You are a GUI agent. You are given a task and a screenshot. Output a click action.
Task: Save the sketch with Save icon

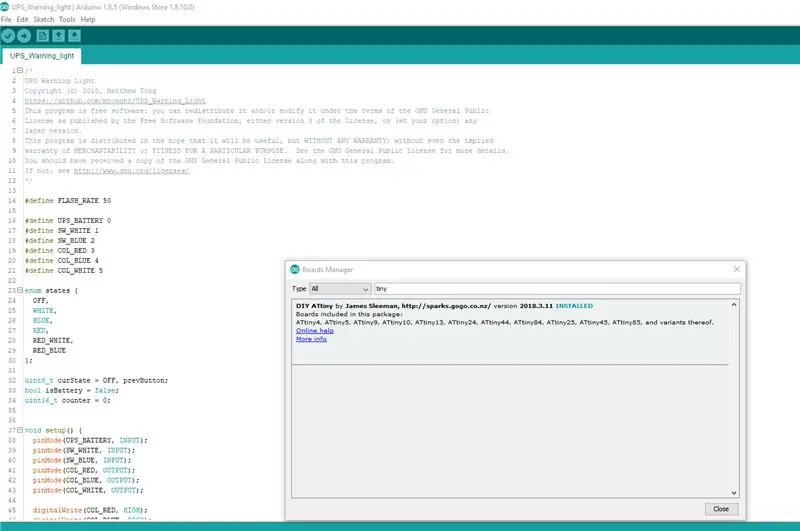coord(74,36)
